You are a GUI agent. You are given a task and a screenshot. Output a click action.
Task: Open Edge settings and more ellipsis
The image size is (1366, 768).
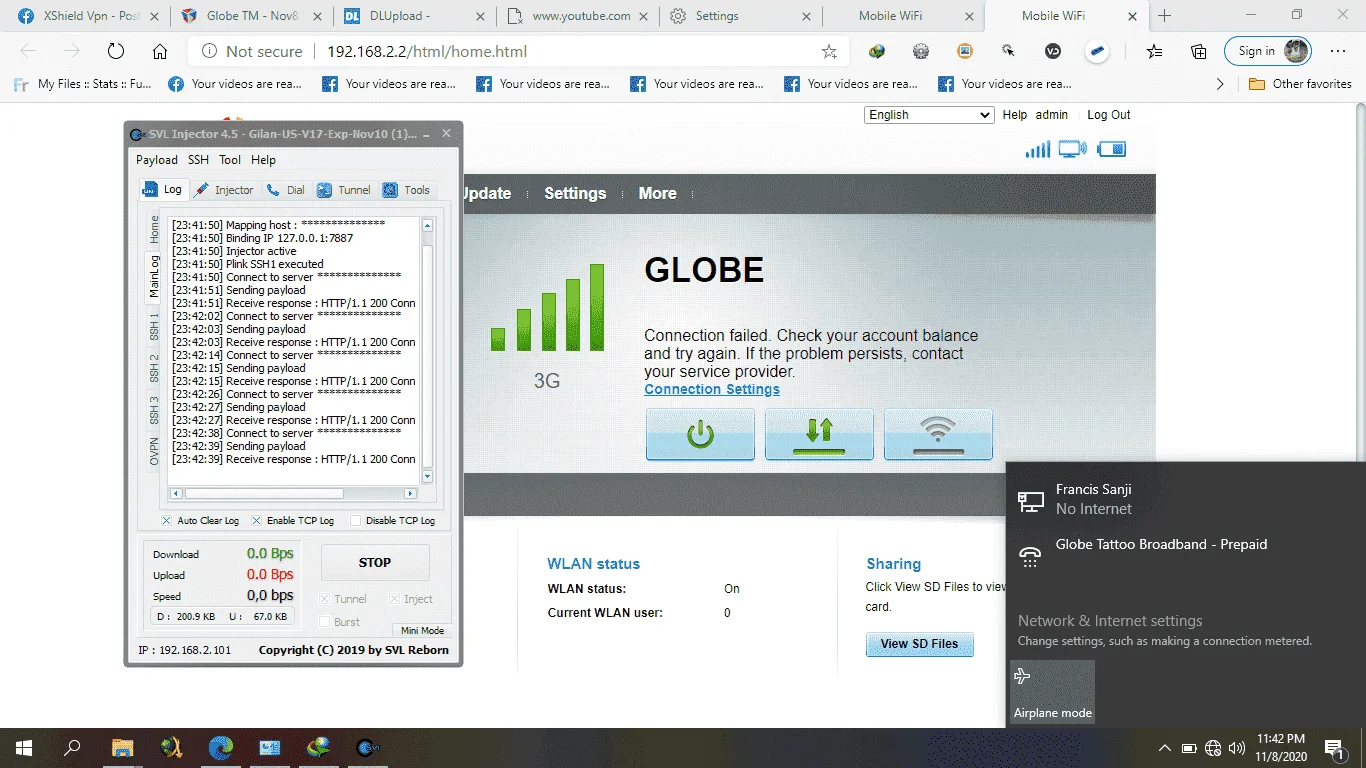click(x=1338, y=51)
